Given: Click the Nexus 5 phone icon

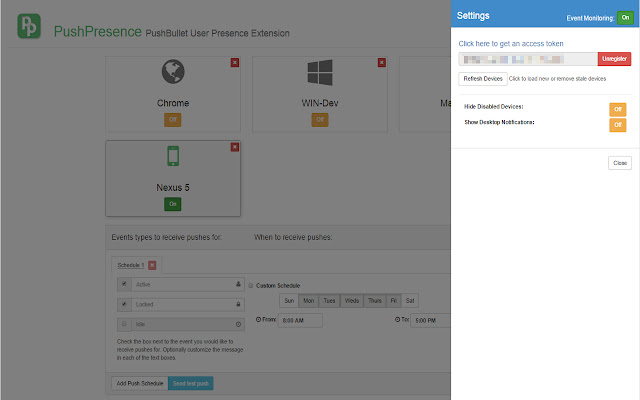Looking at the screenshot, I should 173,158.
